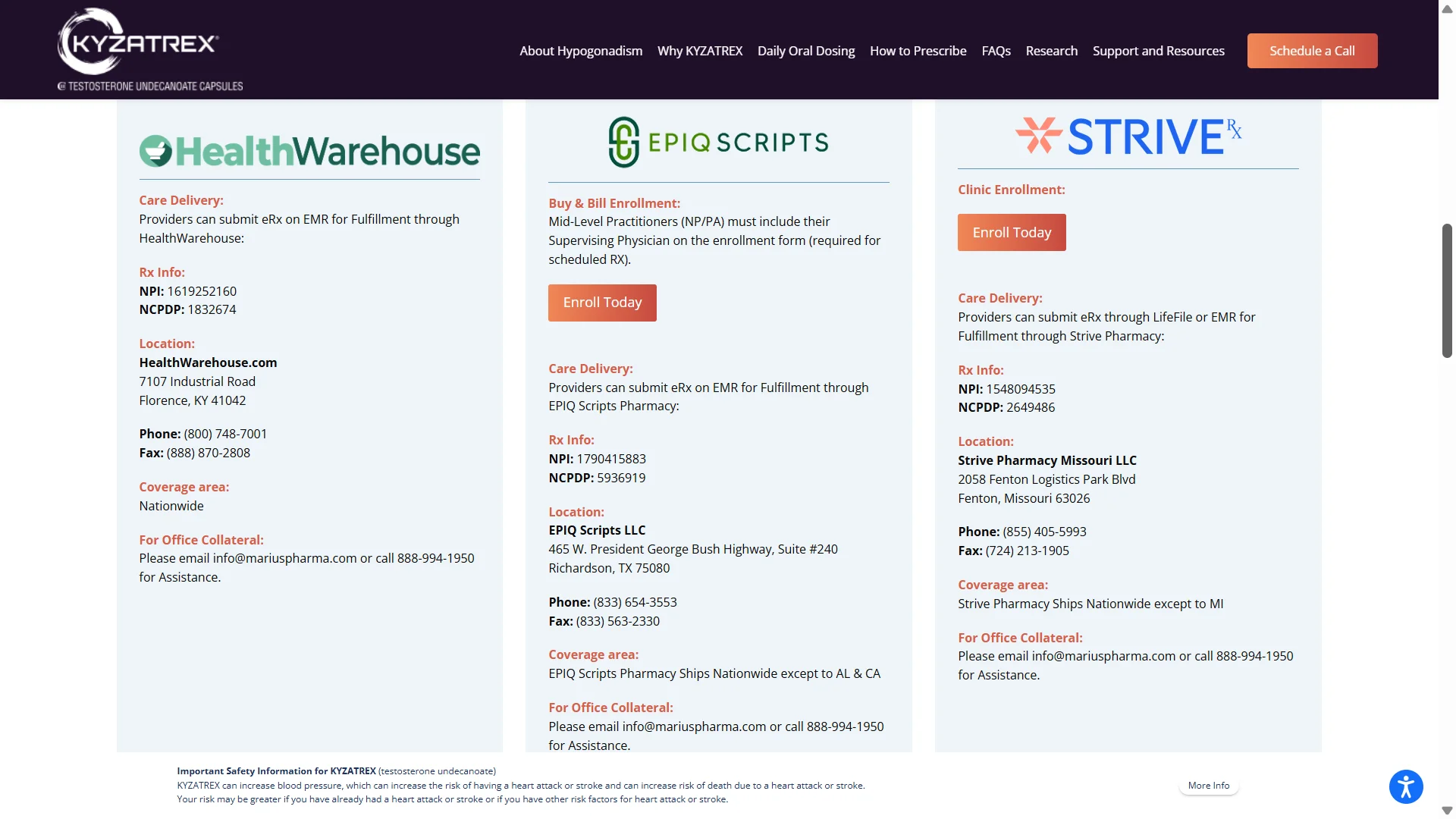
Task: Open the accessibility widget icon
Action: point(1406,786)
